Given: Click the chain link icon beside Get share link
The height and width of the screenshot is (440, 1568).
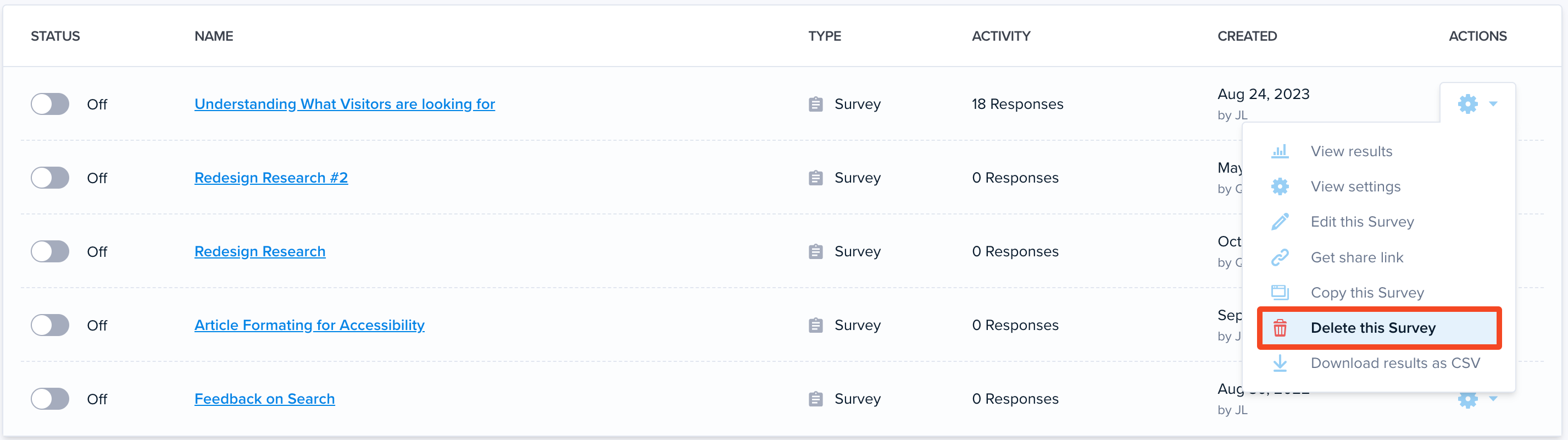Looking at the screenshot, I should coord(1280,257).
